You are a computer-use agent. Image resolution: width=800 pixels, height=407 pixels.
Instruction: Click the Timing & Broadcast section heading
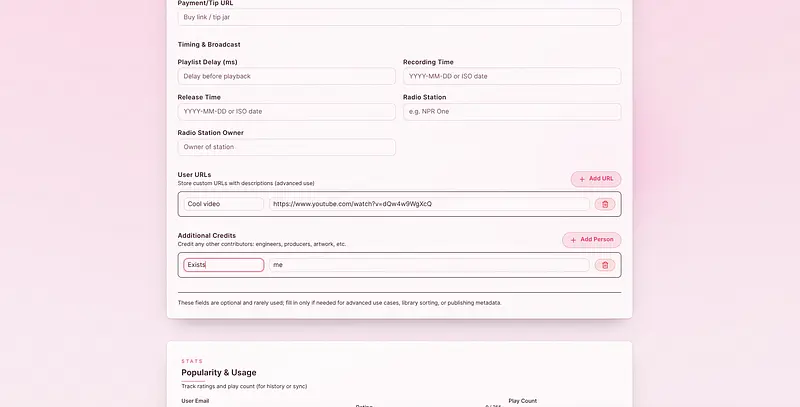click(209, 45)
